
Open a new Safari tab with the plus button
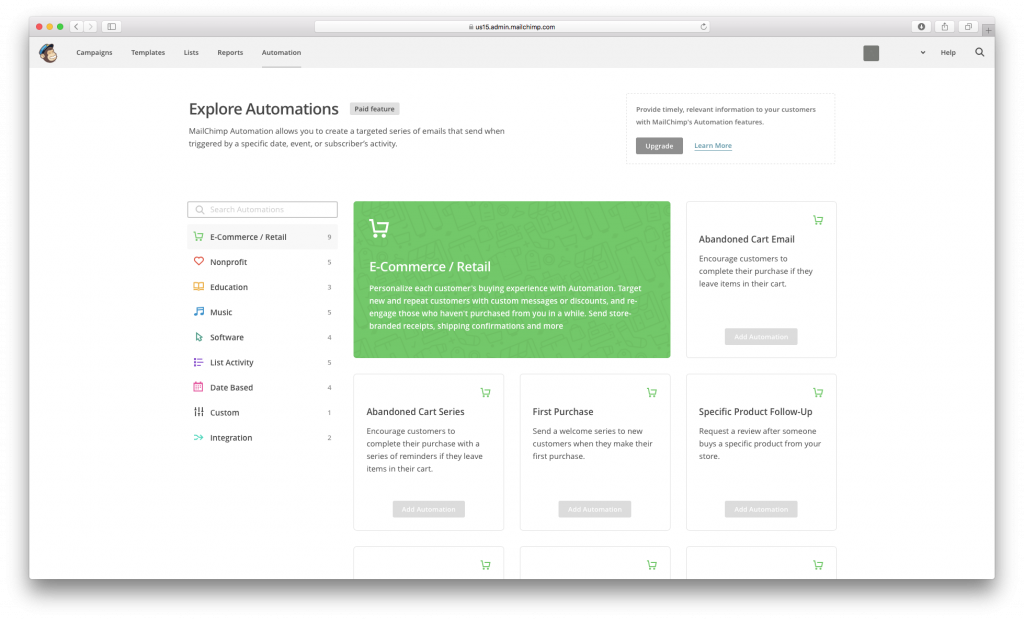988,30
